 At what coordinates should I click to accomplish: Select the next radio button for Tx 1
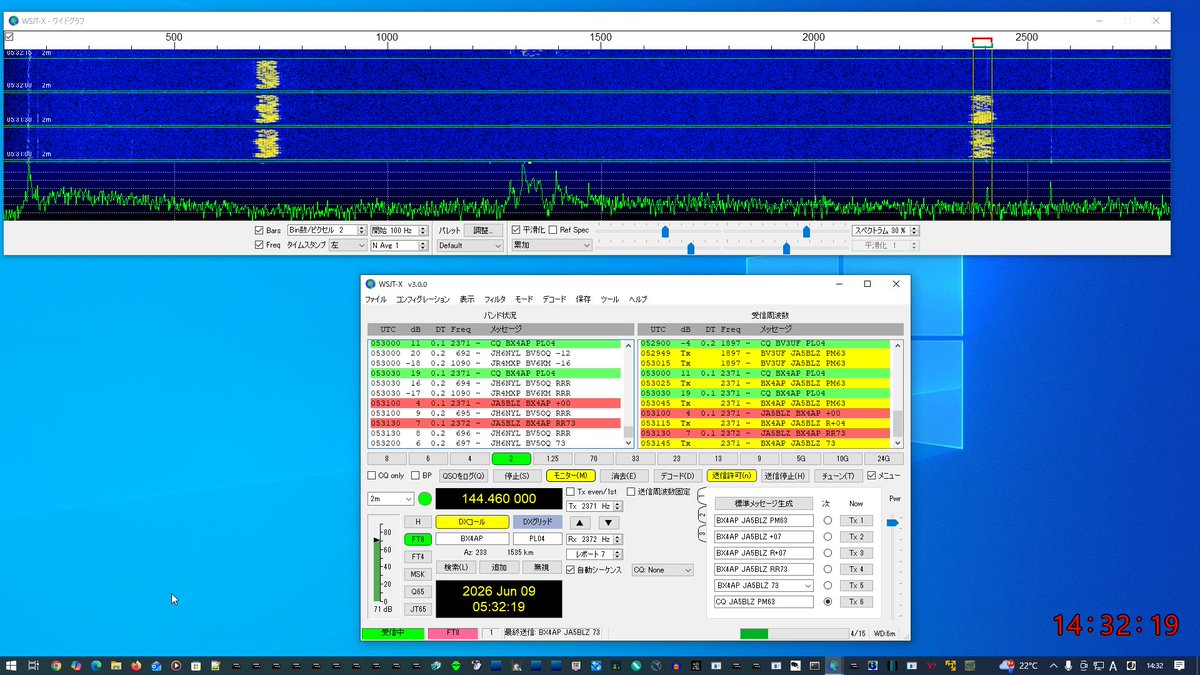(x=827, y=521)
